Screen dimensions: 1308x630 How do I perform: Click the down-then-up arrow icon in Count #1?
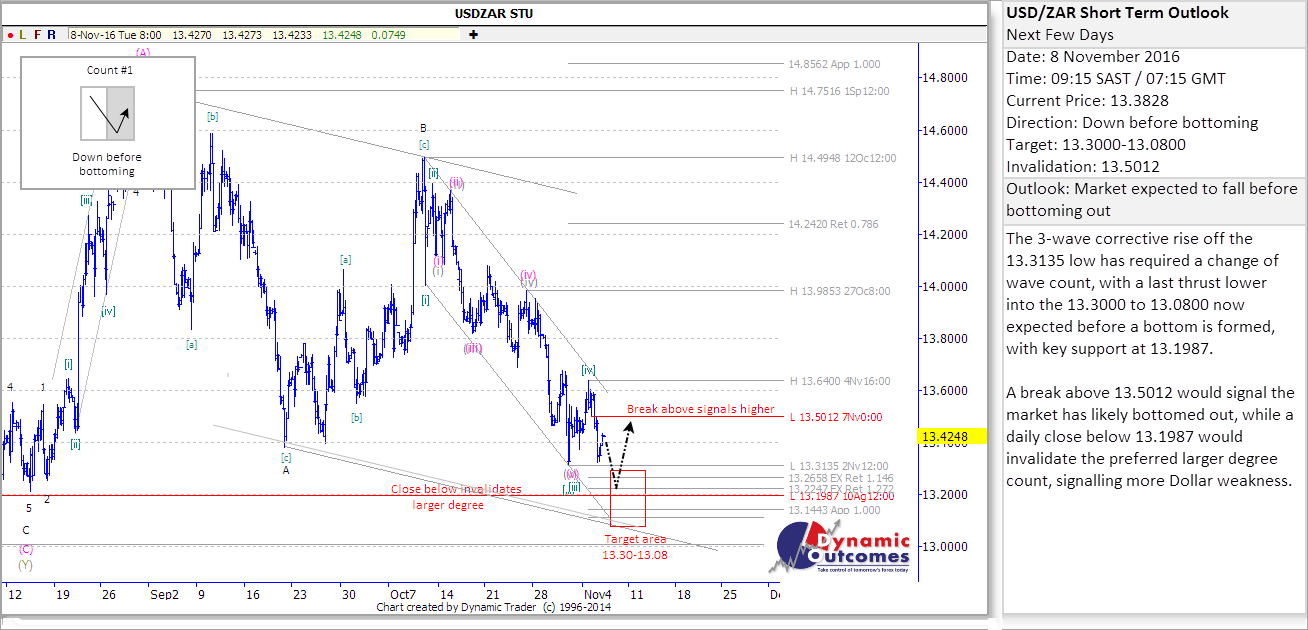107,112
